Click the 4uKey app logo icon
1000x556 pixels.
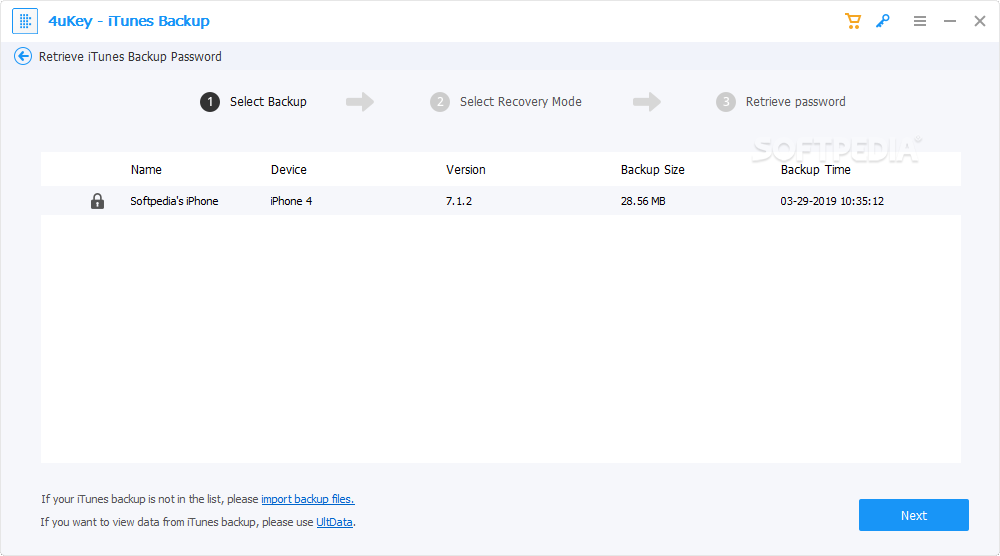pyautogui.click(x=25, y=21)
